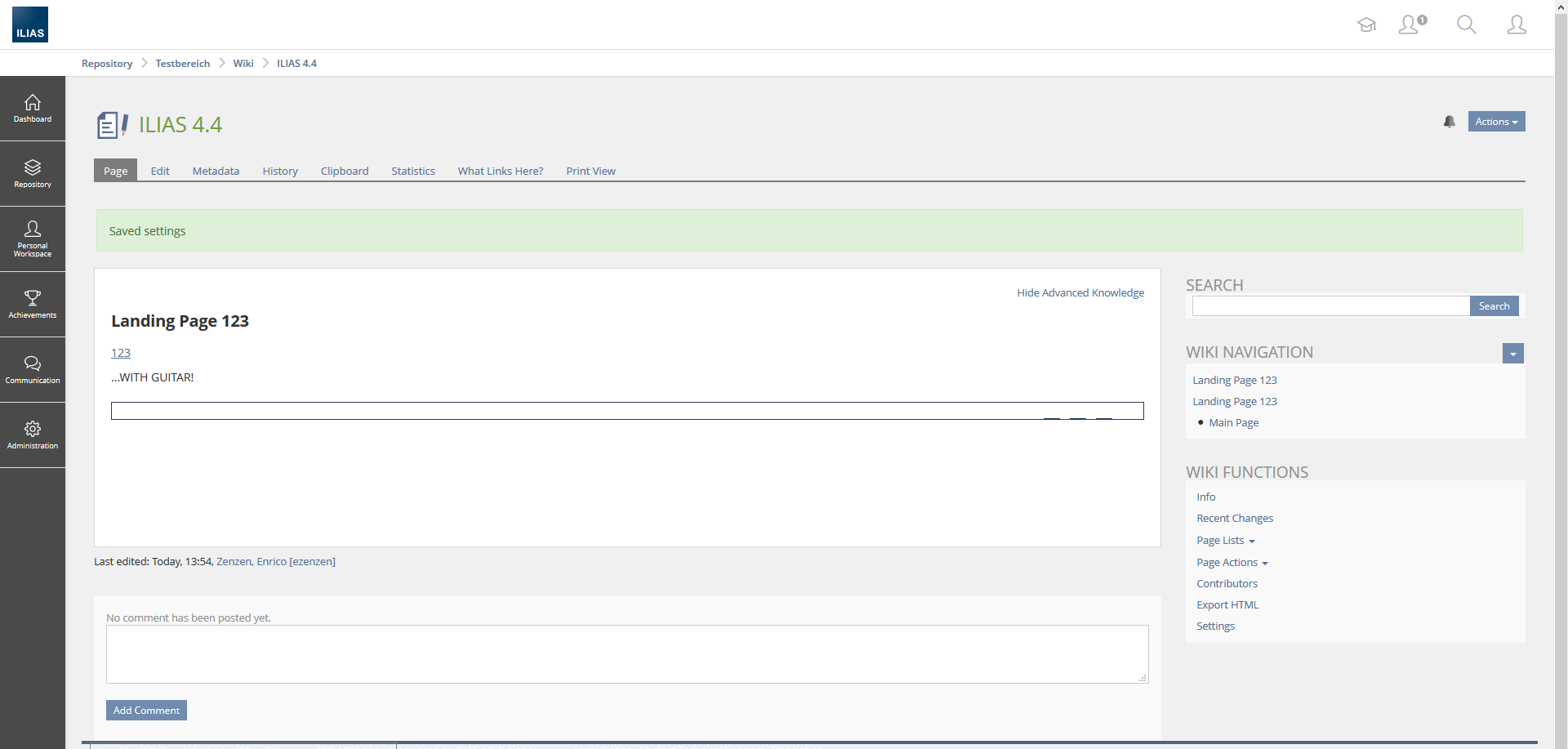Click the Add Comment button
This screenshot has width=1568, height=749.
tap(146, 711)
